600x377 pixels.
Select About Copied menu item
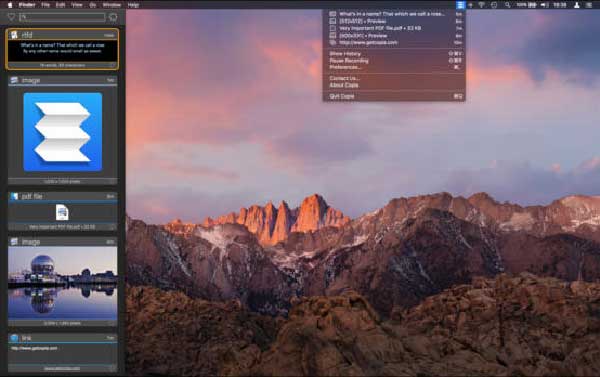pyautogui.click(x=394, y=85)
